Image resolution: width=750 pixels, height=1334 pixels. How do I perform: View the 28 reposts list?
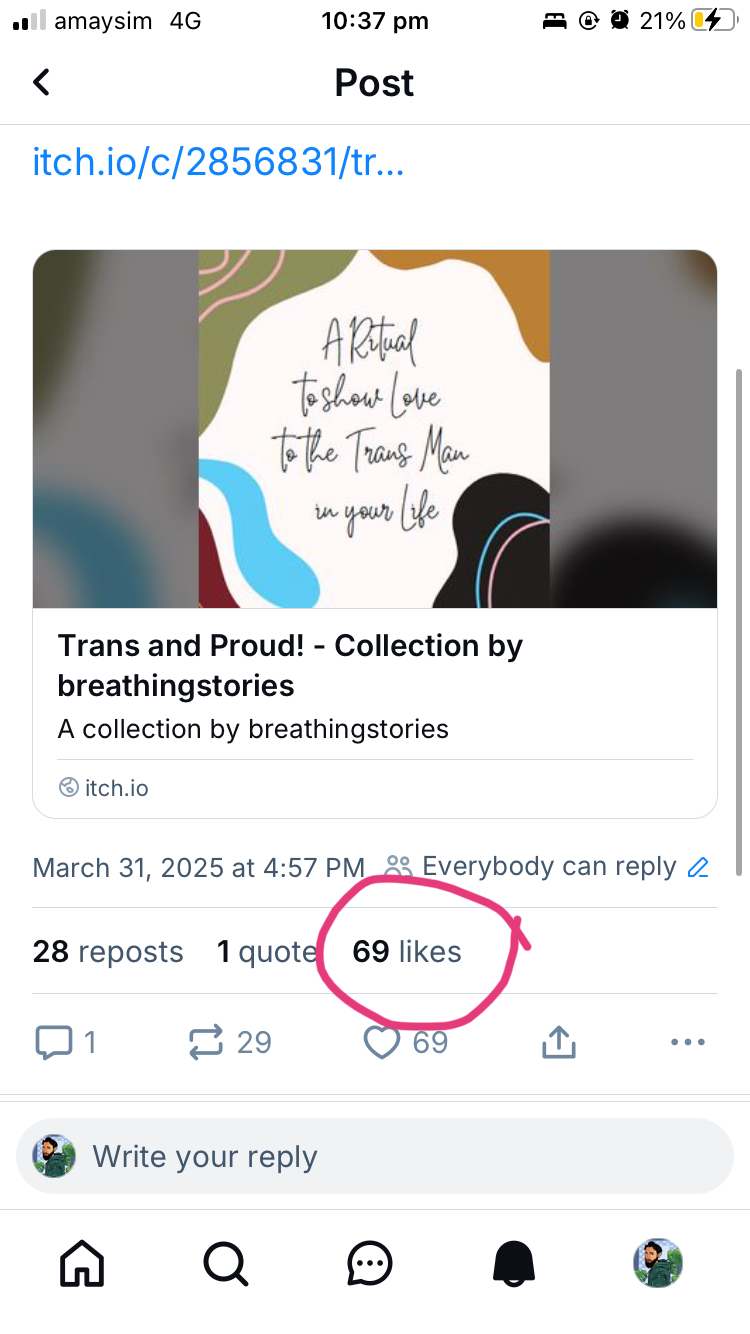tap(108, 951)
